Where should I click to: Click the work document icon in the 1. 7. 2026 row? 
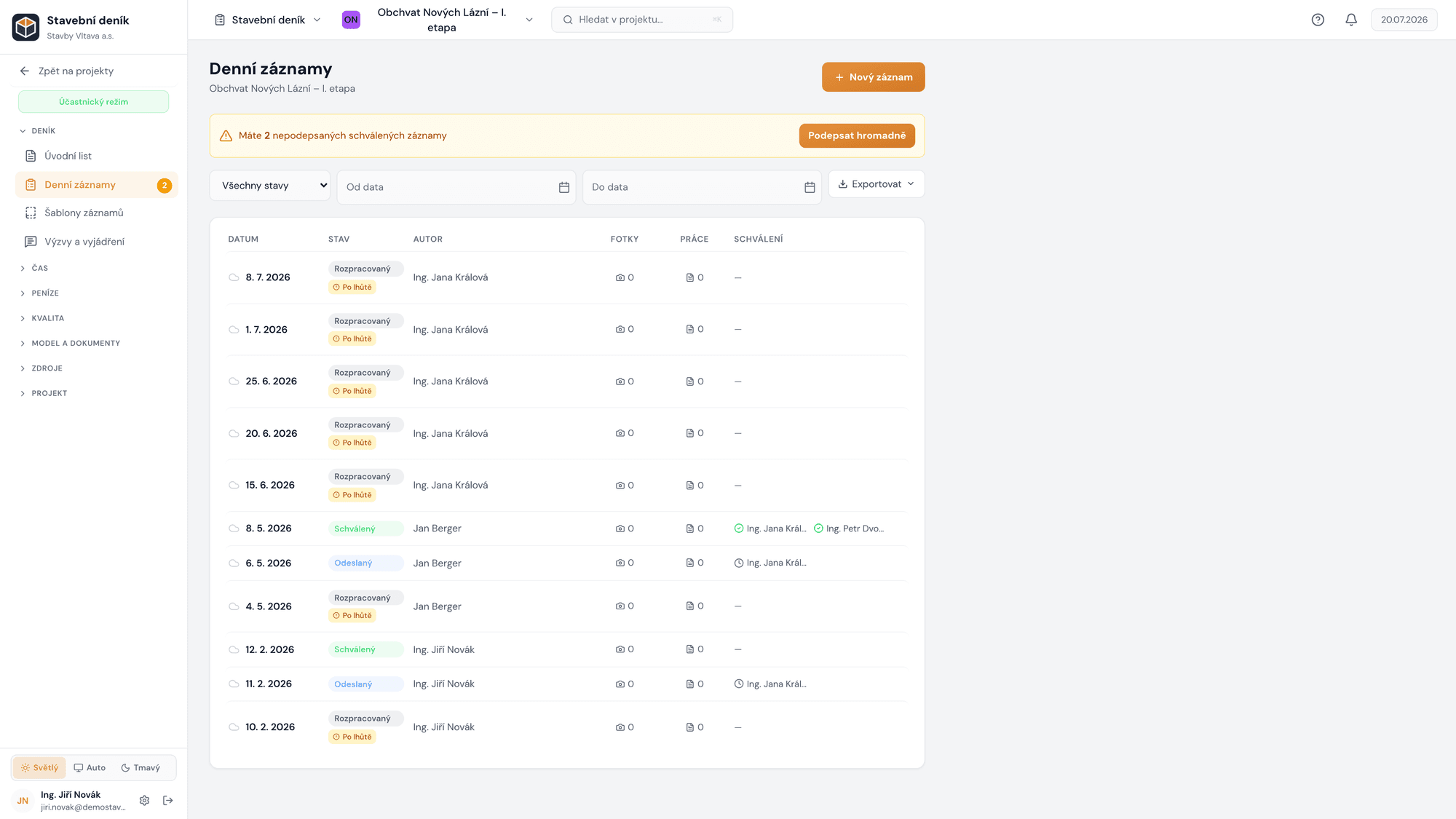690,329
